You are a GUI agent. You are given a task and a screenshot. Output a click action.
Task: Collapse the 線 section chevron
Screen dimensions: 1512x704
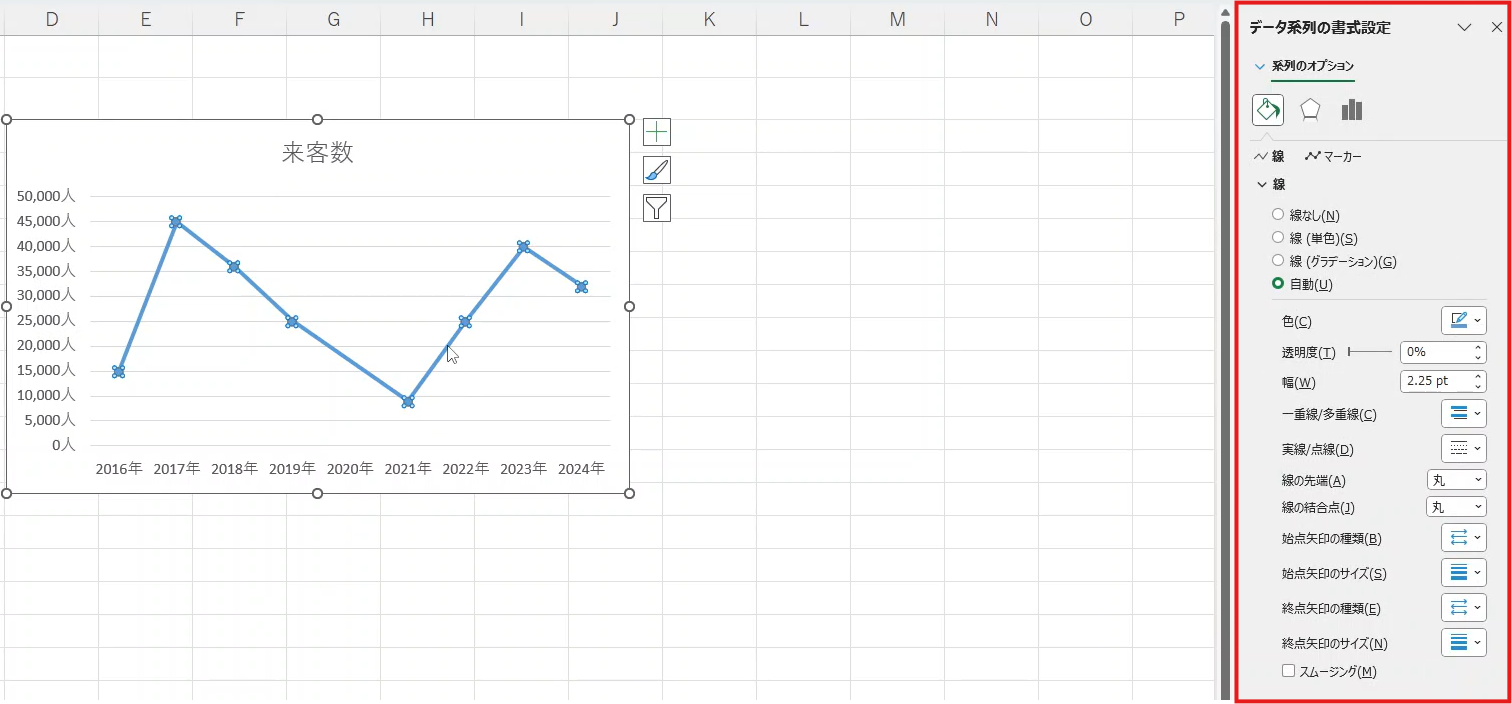(x=1262, y=185)
